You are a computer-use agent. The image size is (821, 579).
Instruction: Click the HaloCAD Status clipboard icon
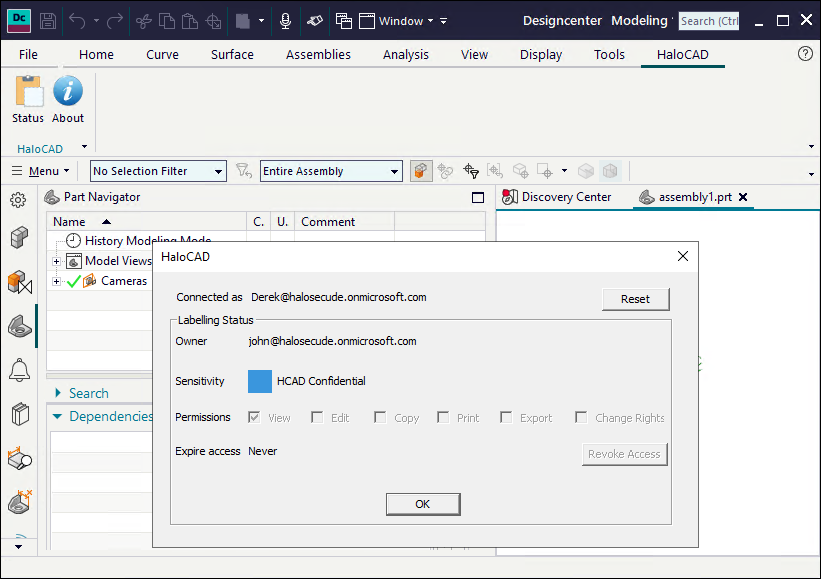29,91
